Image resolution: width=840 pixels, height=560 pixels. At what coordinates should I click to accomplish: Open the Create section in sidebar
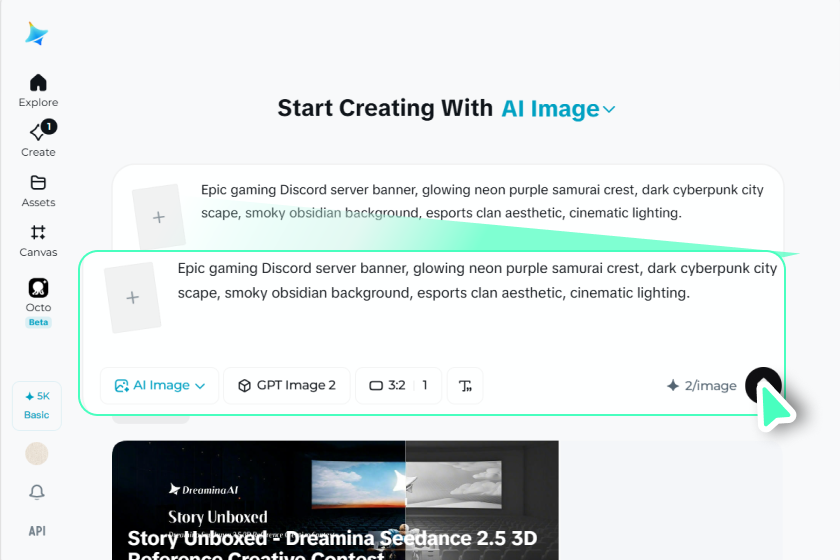[x=38, y=139]
